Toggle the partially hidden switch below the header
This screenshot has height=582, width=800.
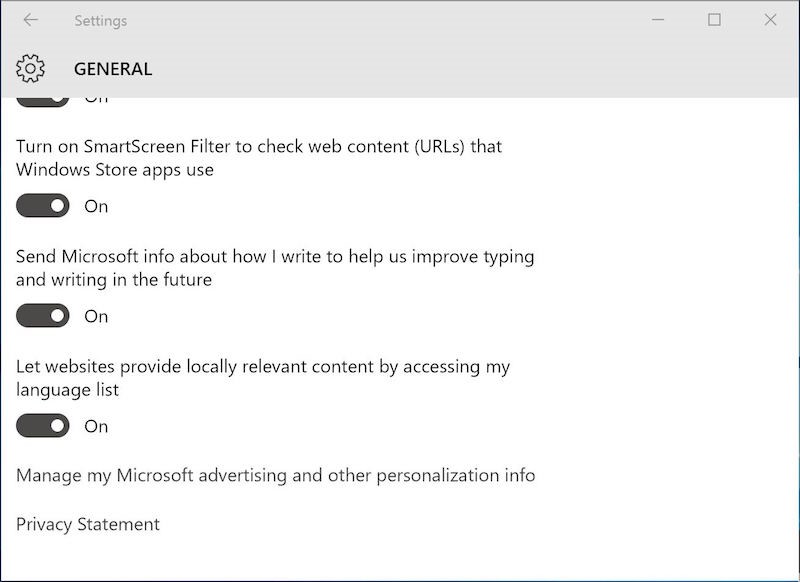click(43, 101)
